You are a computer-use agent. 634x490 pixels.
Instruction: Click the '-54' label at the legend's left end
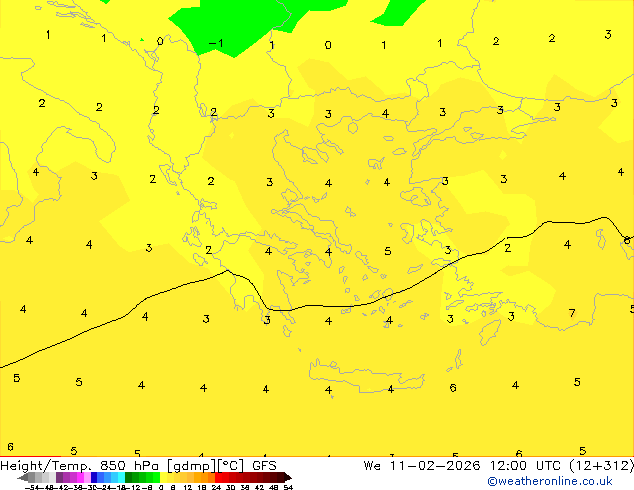click(30, 487)
